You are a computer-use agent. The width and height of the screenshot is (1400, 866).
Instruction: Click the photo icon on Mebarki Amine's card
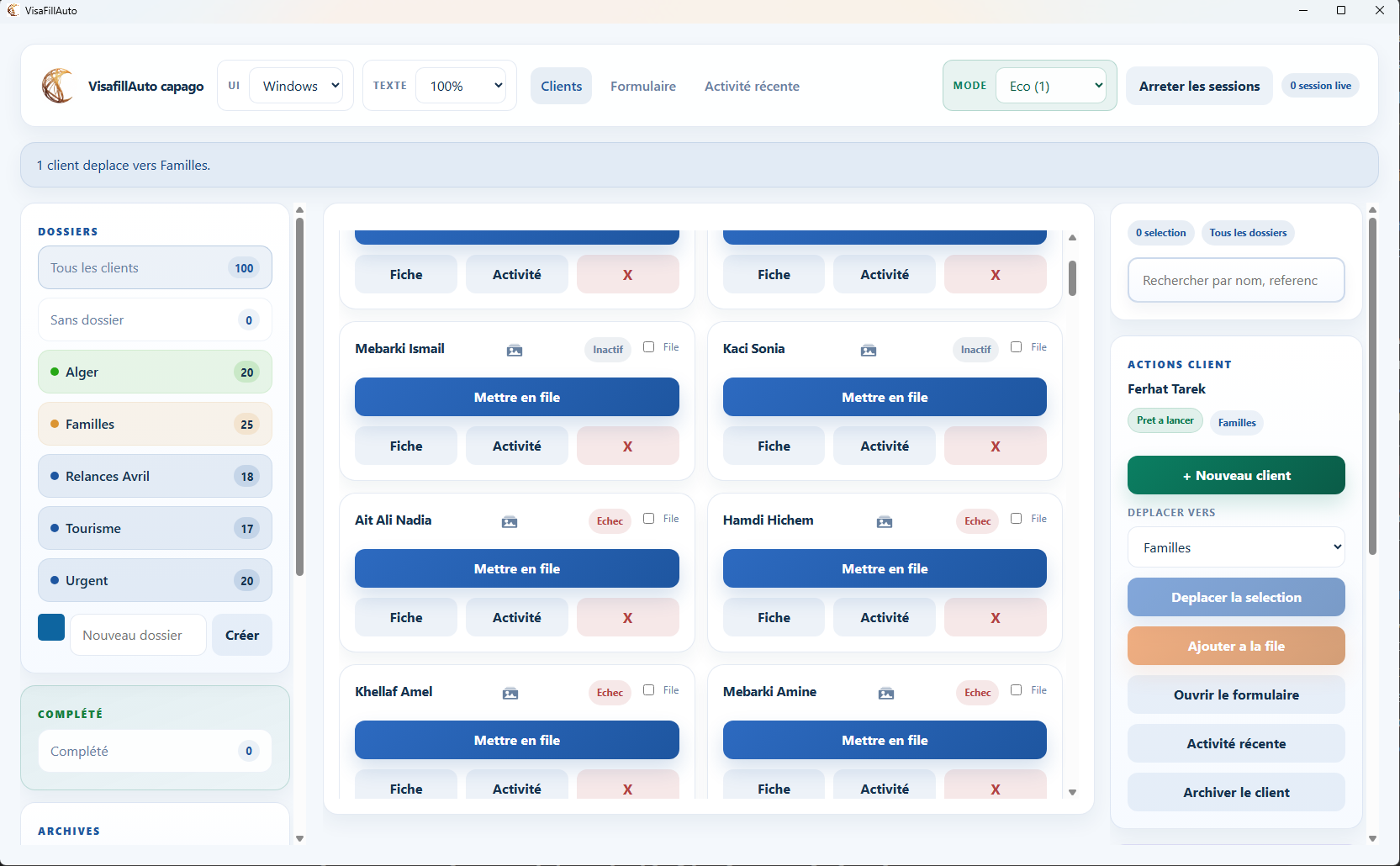coord(885,694)
